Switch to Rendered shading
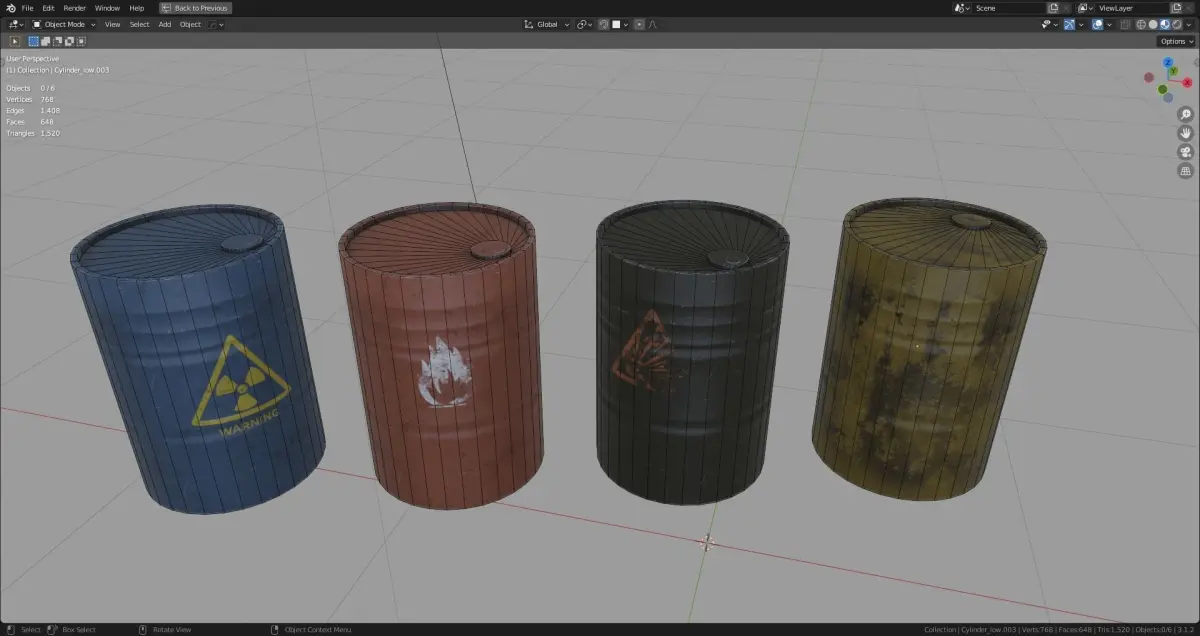Image resolution: width=1200 pixels, height=636 pixels. [1175, 24]
